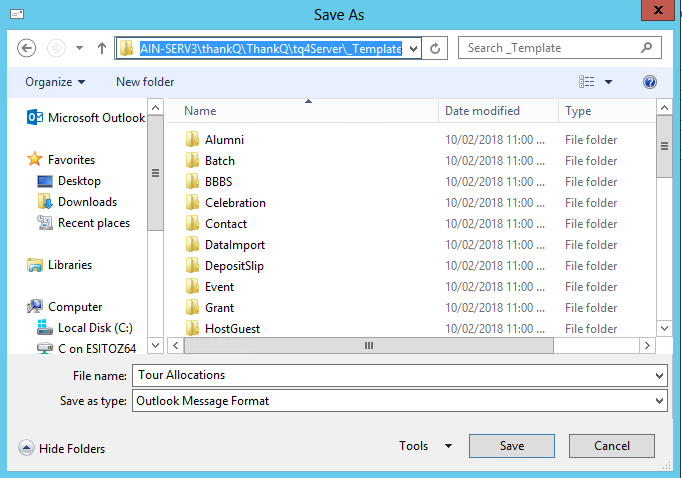The image size is (682, 478).
Task: Open the Help question mark icon
Action: tap(650, 82)
